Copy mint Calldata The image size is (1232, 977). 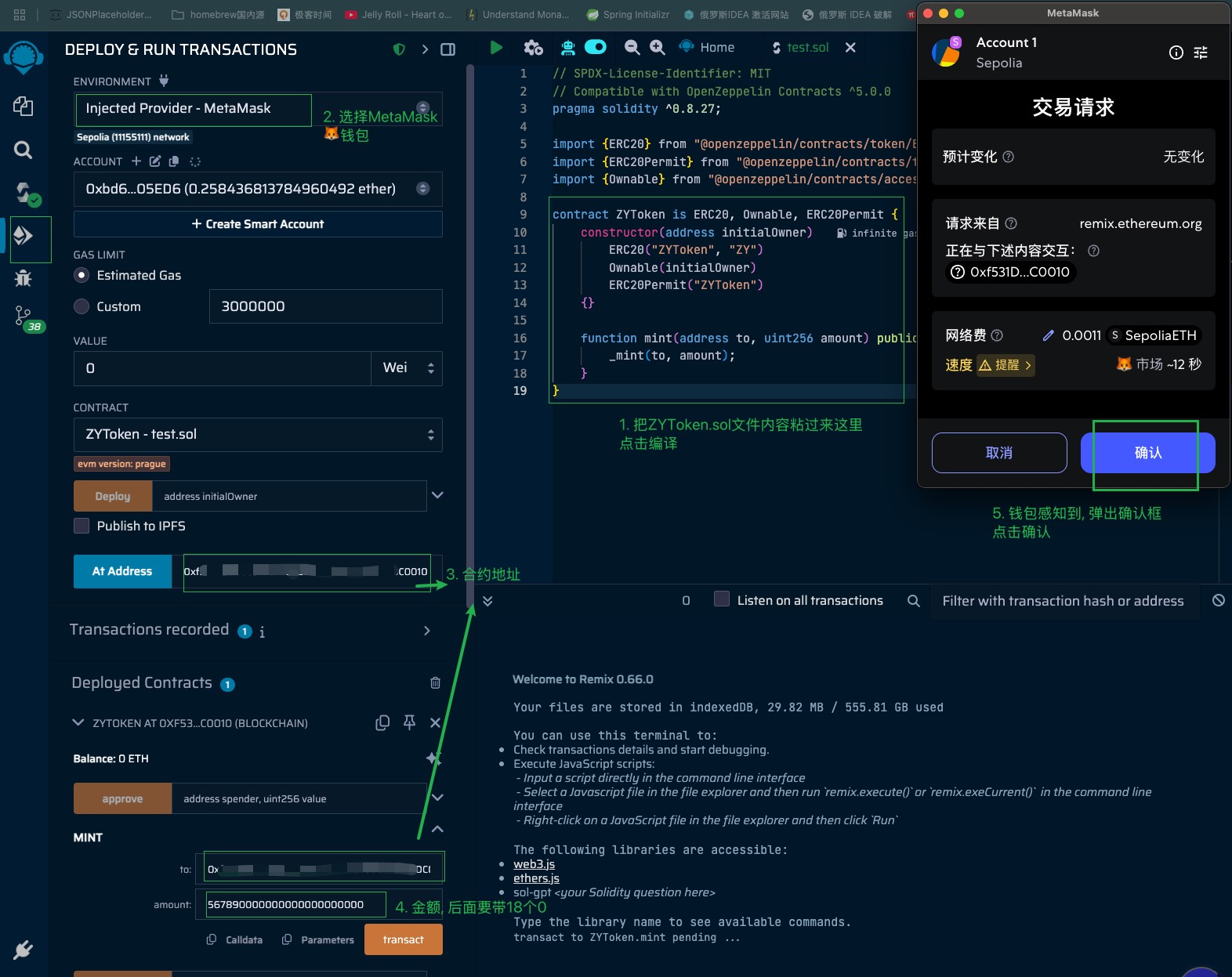(234, 939)
